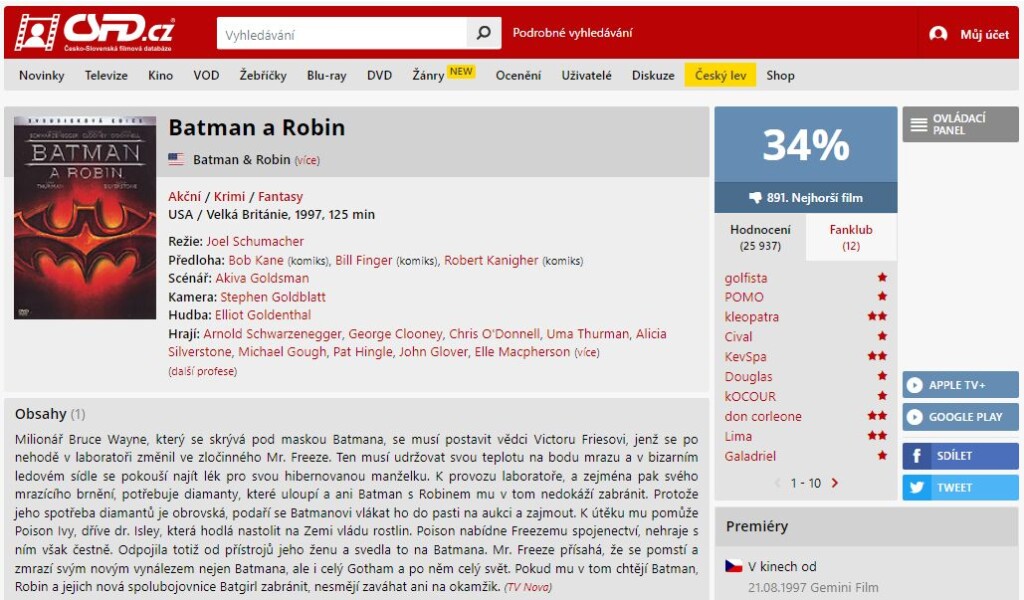Open Stephen Goldblatt's page
The image size is (1024, 600).
click(x=273, y=297)
